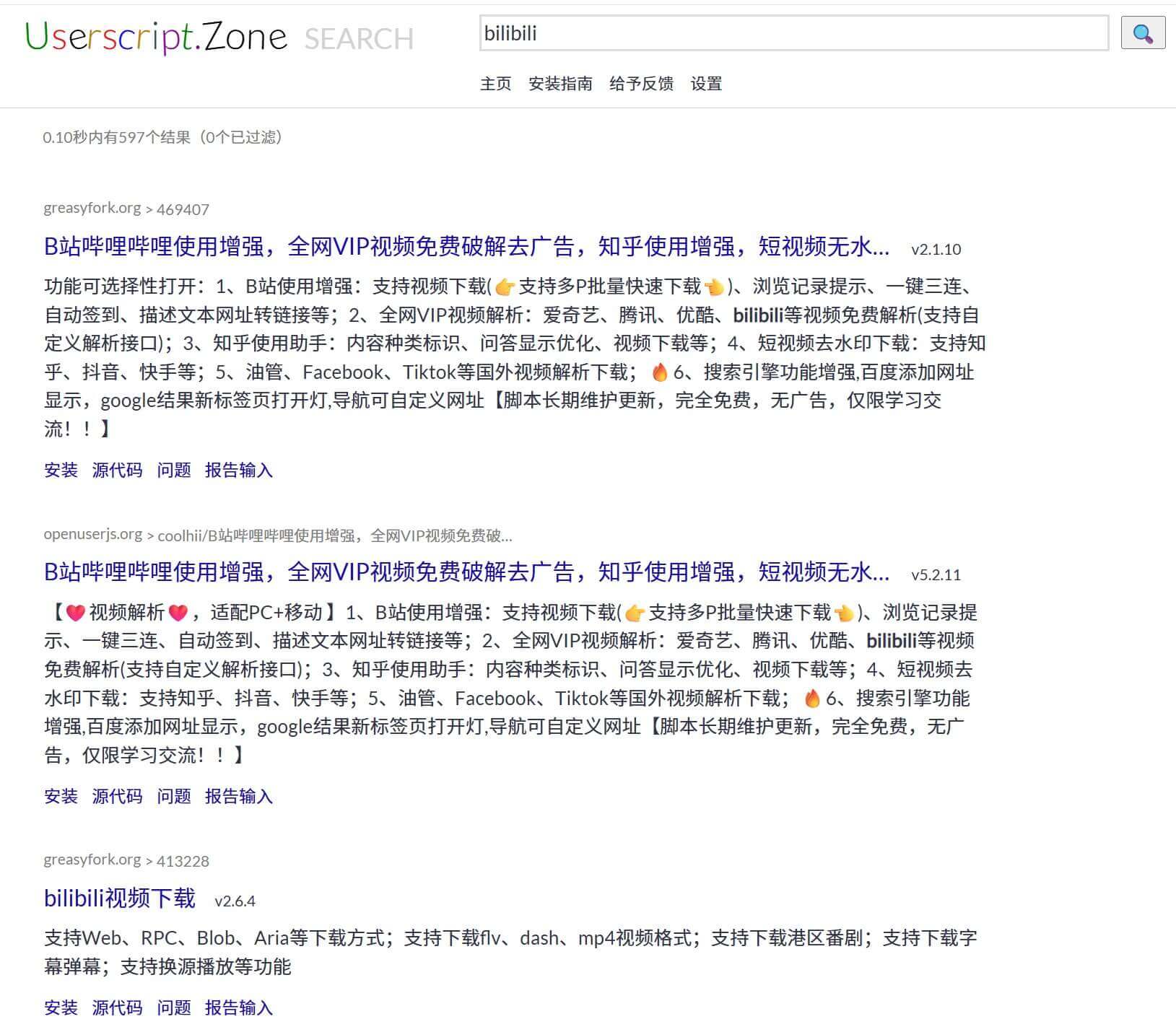Click 安装 under the openuserjs result
1176x1032 pixels.
[61, 796]
